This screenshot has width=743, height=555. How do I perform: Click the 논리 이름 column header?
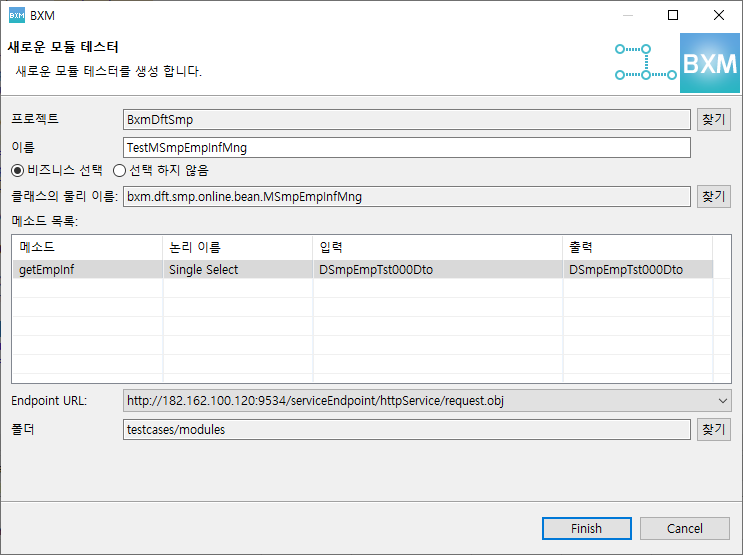236,247
